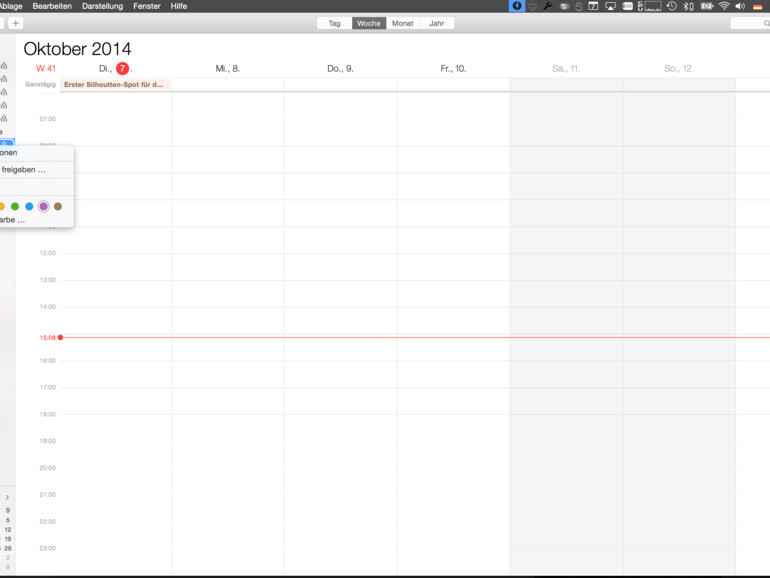This screenshot has height=578, width=770.
Task: Open the AirPlay display menu icon
Action: 610,6
